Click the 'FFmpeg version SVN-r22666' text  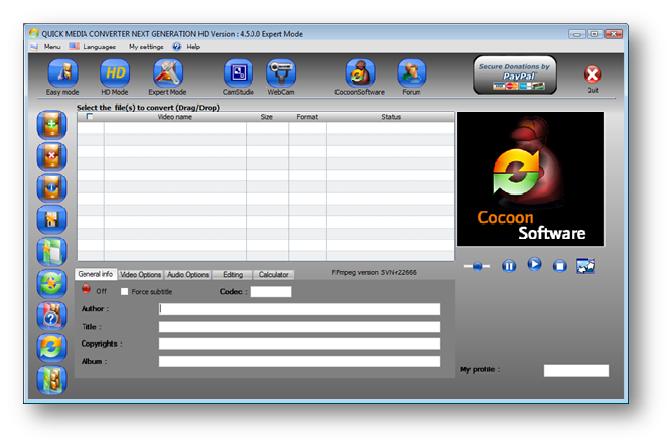(374, 272)
